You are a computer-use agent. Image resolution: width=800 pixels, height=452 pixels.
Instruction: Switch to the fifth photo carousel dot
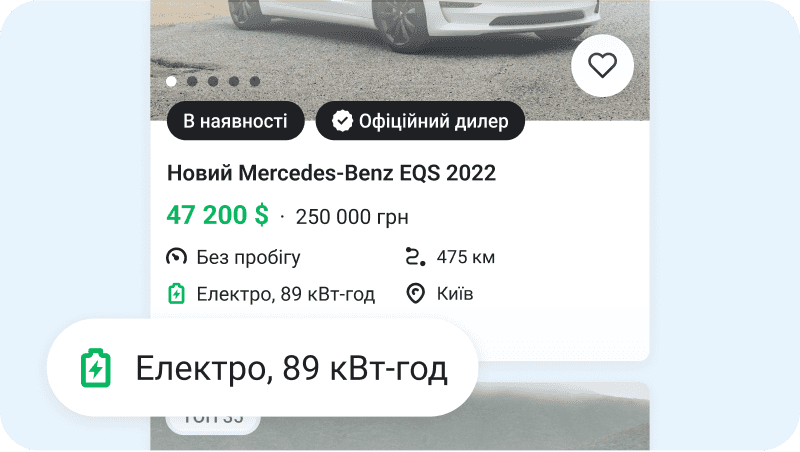(x=255, y=81)
